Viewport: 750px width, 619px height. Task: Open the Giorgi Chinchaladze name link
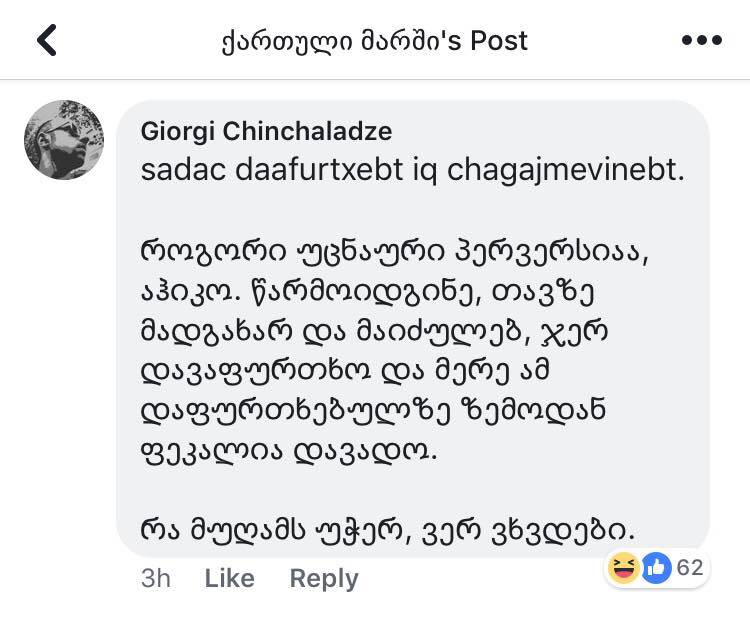point(266,131)
